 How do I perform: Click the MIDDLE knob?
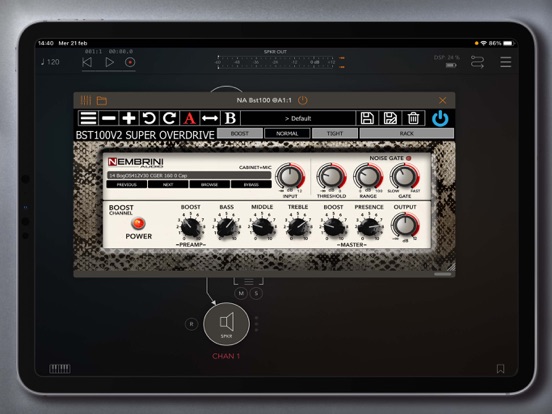coord(262,227)
